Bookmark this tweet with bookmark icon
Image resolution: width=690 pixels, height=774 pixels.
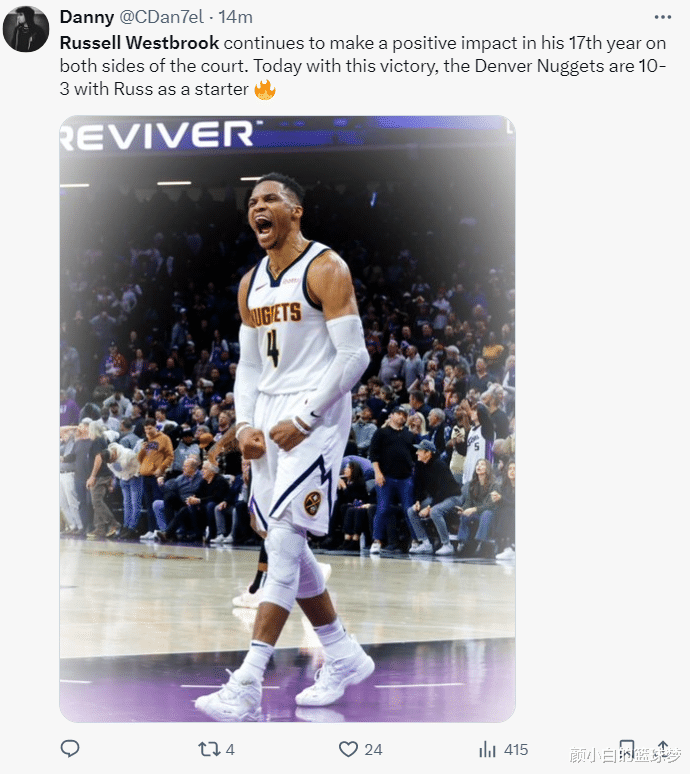(626, 749)
